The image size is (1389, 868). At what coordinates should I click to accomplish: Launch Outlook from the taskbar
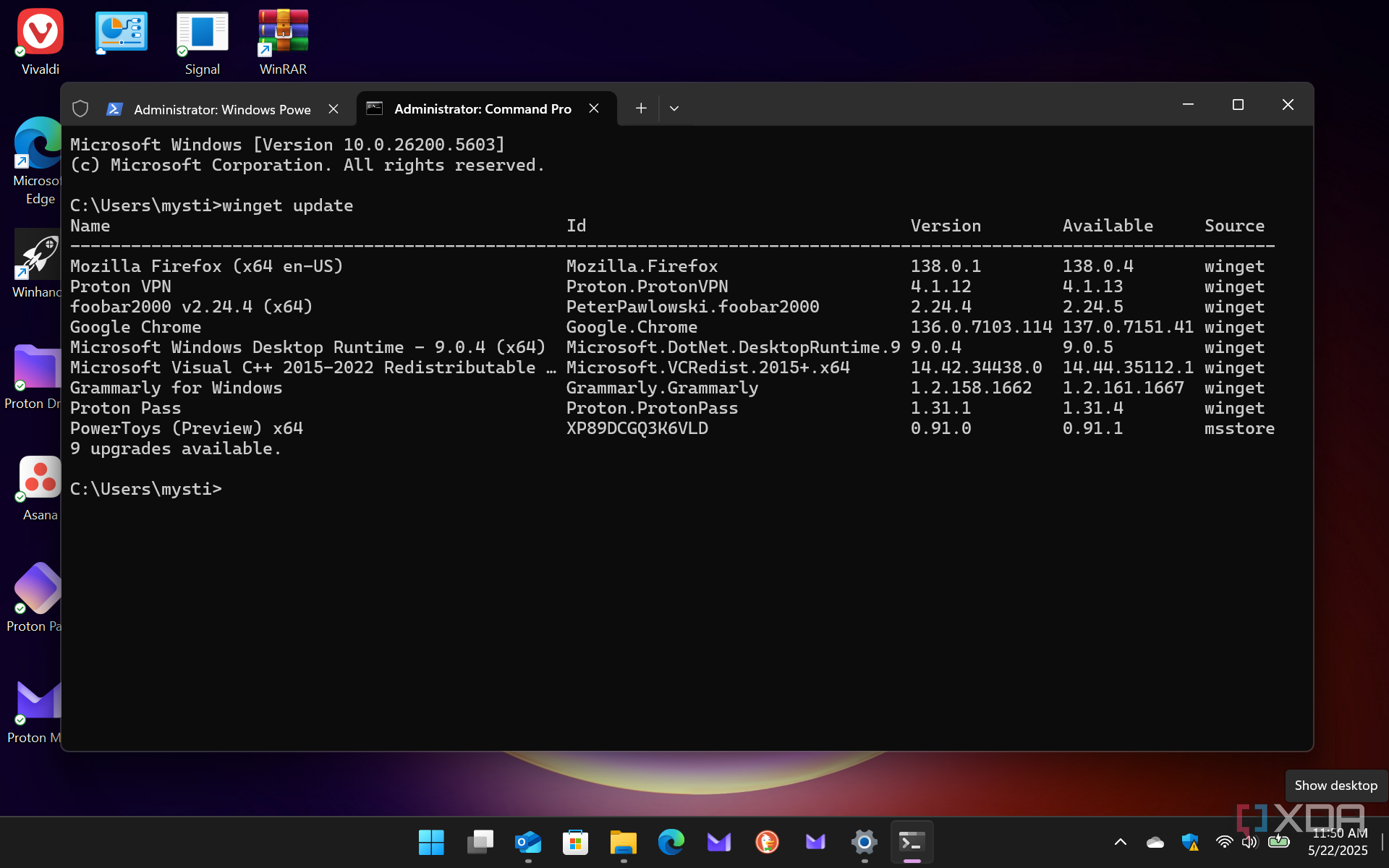(x=527, y=842)
